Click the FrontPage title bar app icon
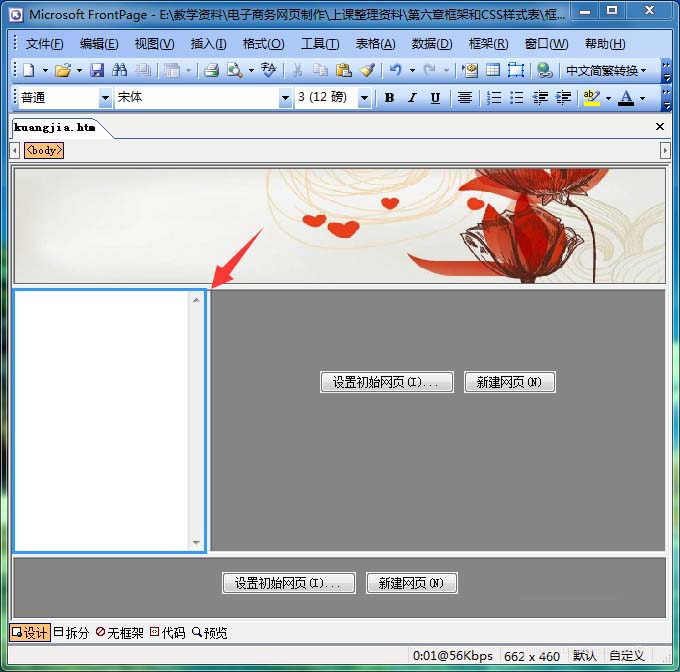Screen dimensions: 680x672 (16, 16)
